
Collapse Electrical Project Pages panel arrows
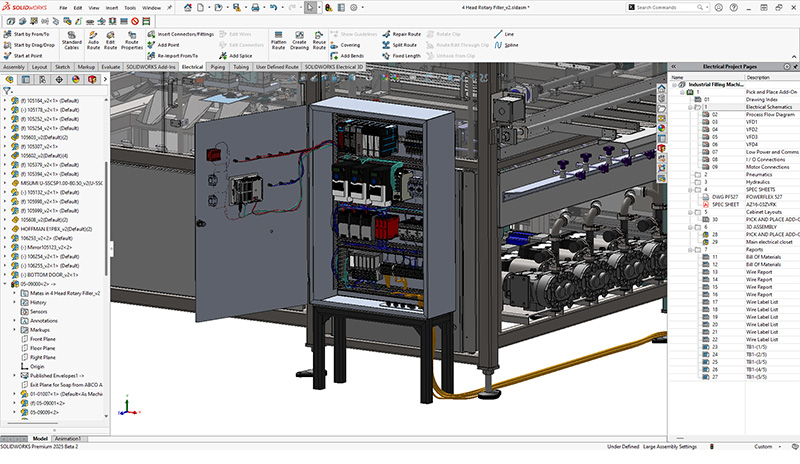(x=673, y=66)
